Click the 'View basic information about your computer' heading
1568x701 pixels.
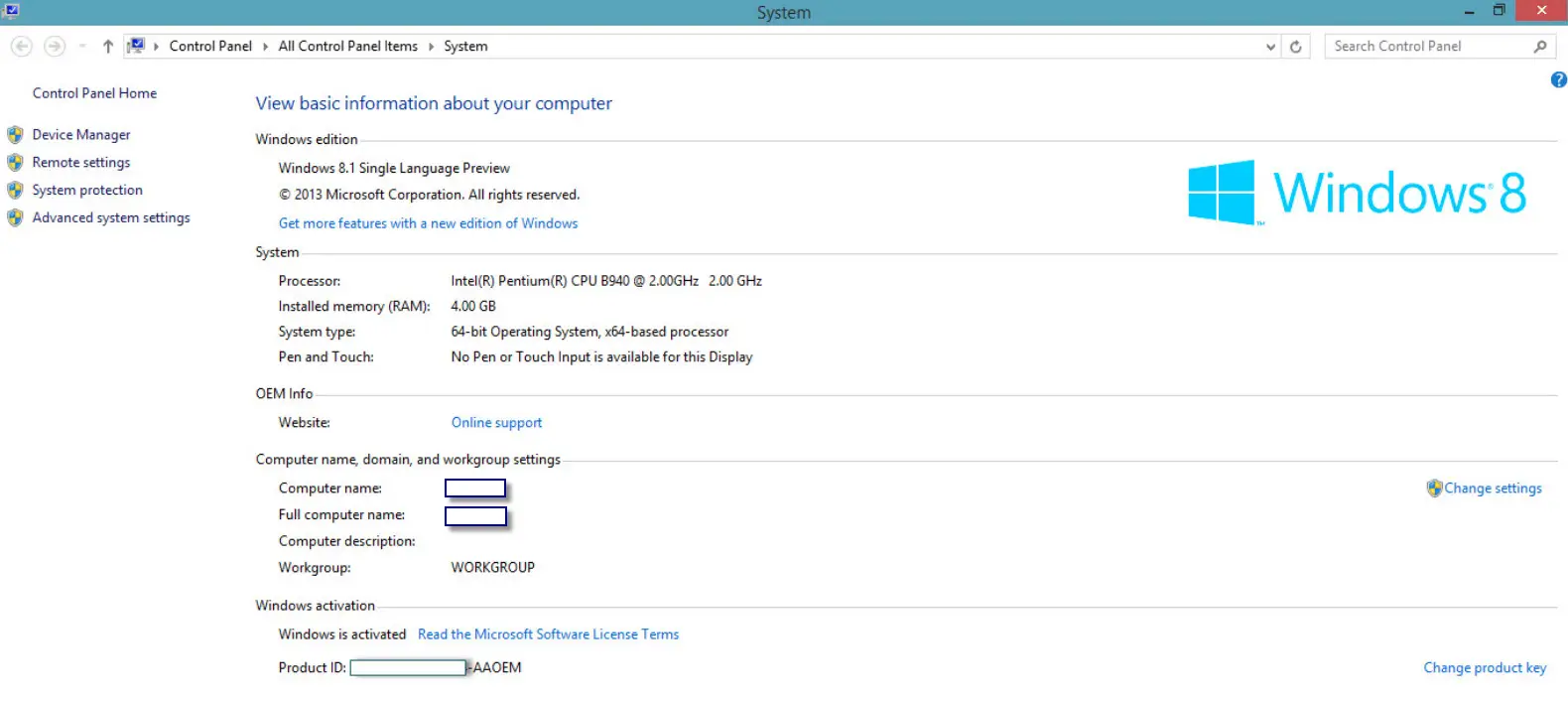(434, 104)
